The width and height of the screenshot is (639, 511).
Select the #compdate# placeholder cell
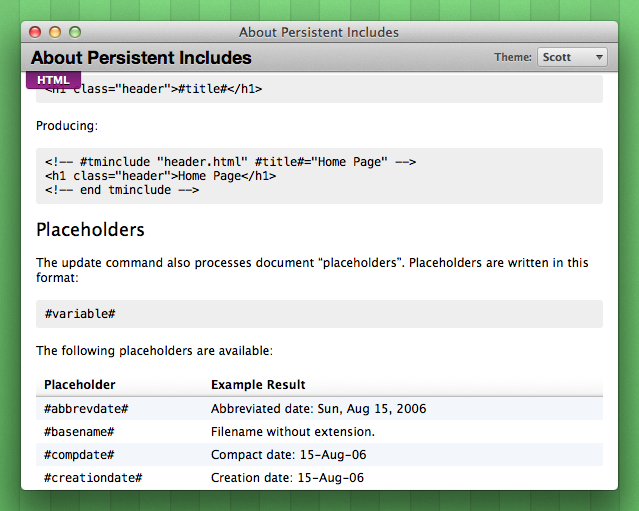click(80, 455)
